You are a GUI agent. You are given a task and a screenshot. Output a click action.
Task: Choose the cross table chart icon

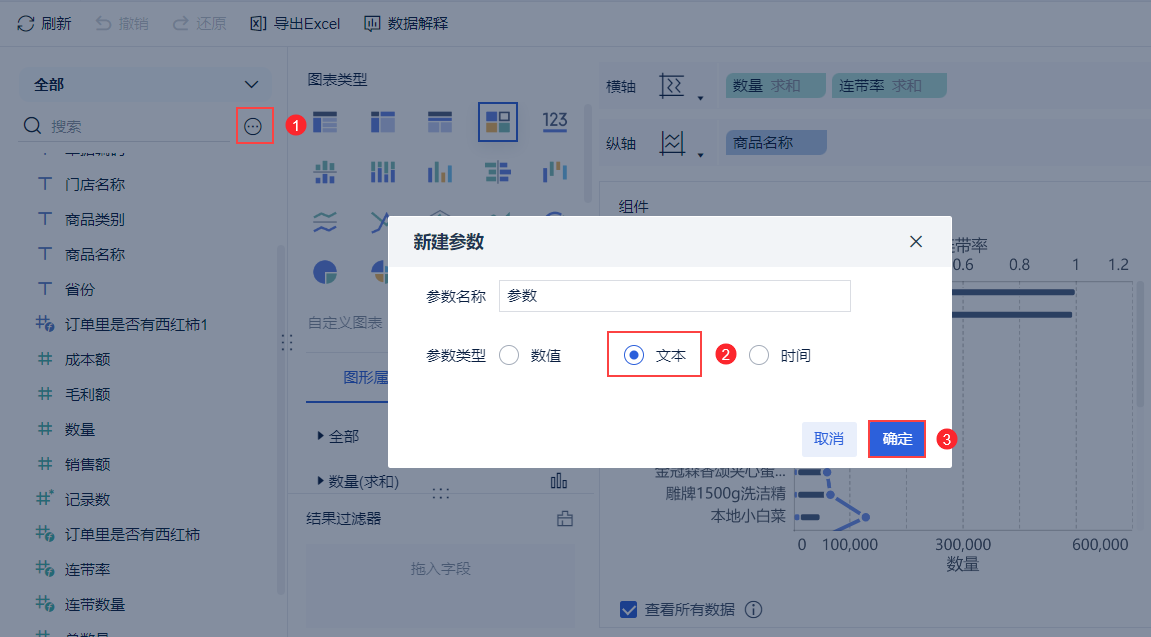tap(382, 122)
